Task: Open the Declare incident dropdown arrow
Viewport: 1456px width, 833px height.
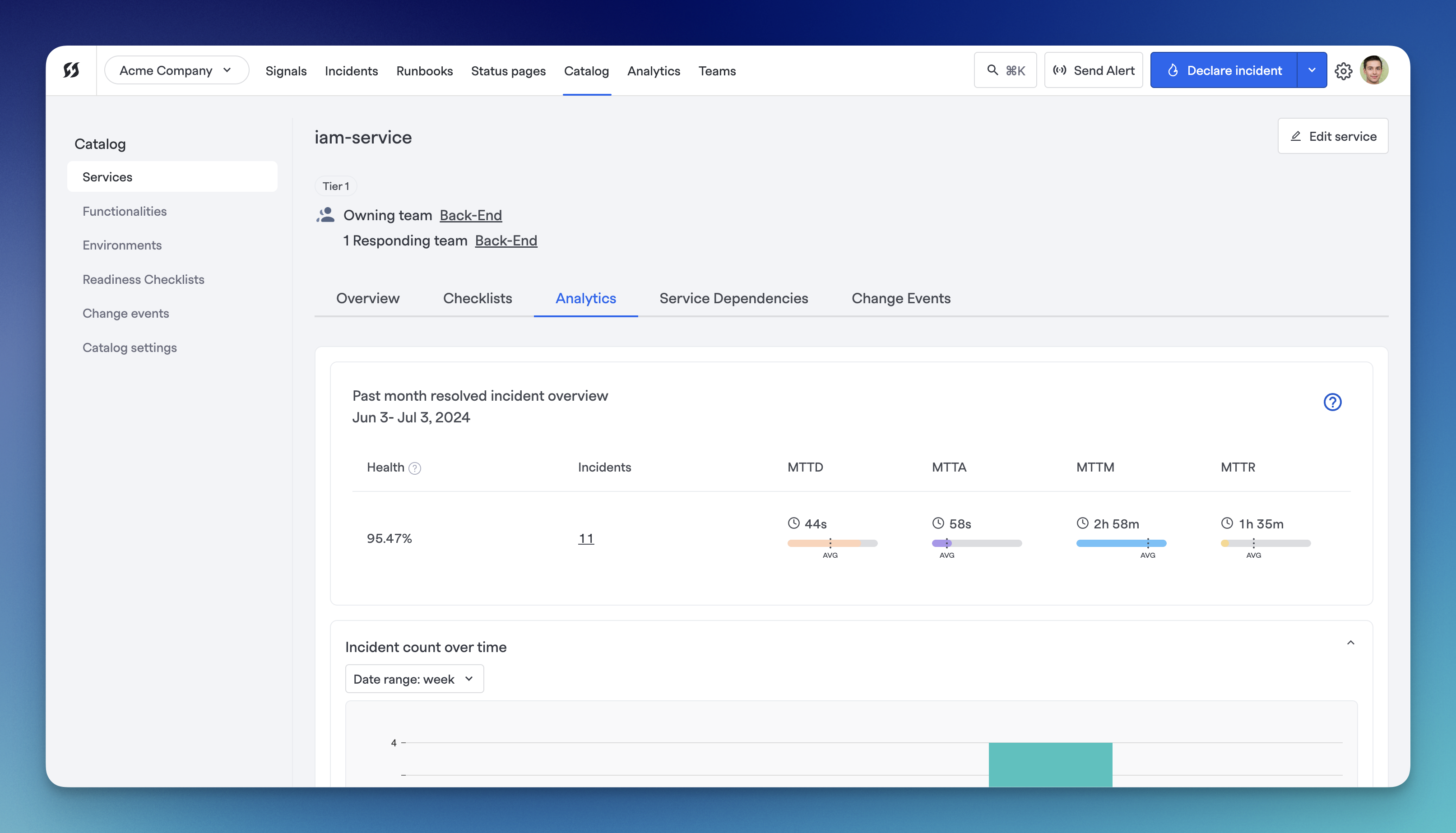Action: [x=1312, y=70]
